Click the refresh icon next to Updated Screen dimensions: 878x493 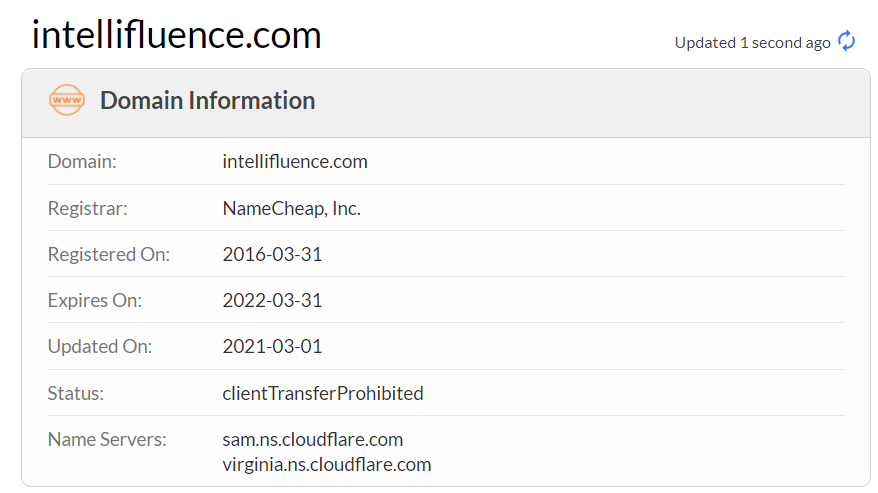(847, 41)
